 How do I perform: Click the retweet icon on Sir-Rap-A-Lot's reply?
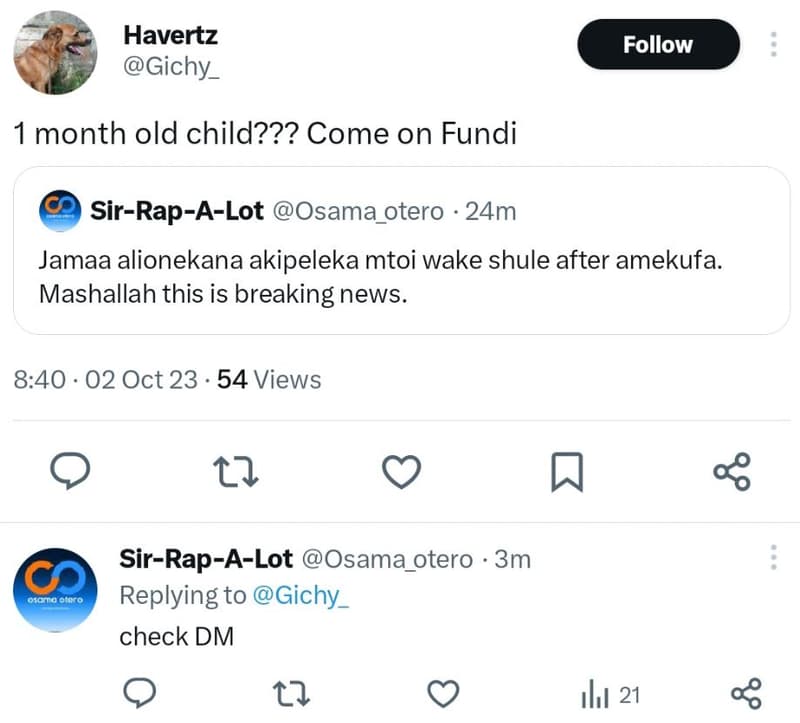(x=290, y=693)
